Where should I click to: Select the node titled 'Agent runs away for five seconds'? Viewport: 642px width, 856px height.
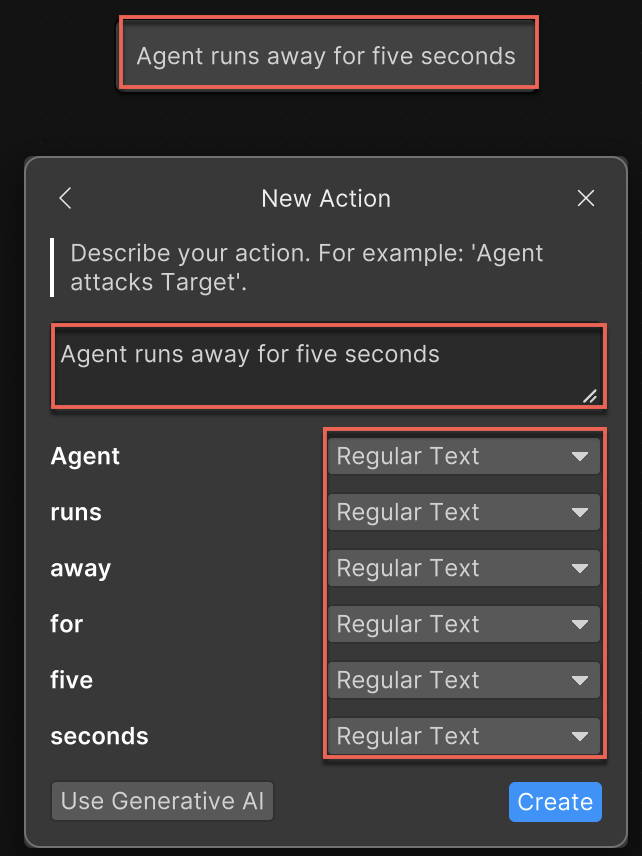point(327,56)
